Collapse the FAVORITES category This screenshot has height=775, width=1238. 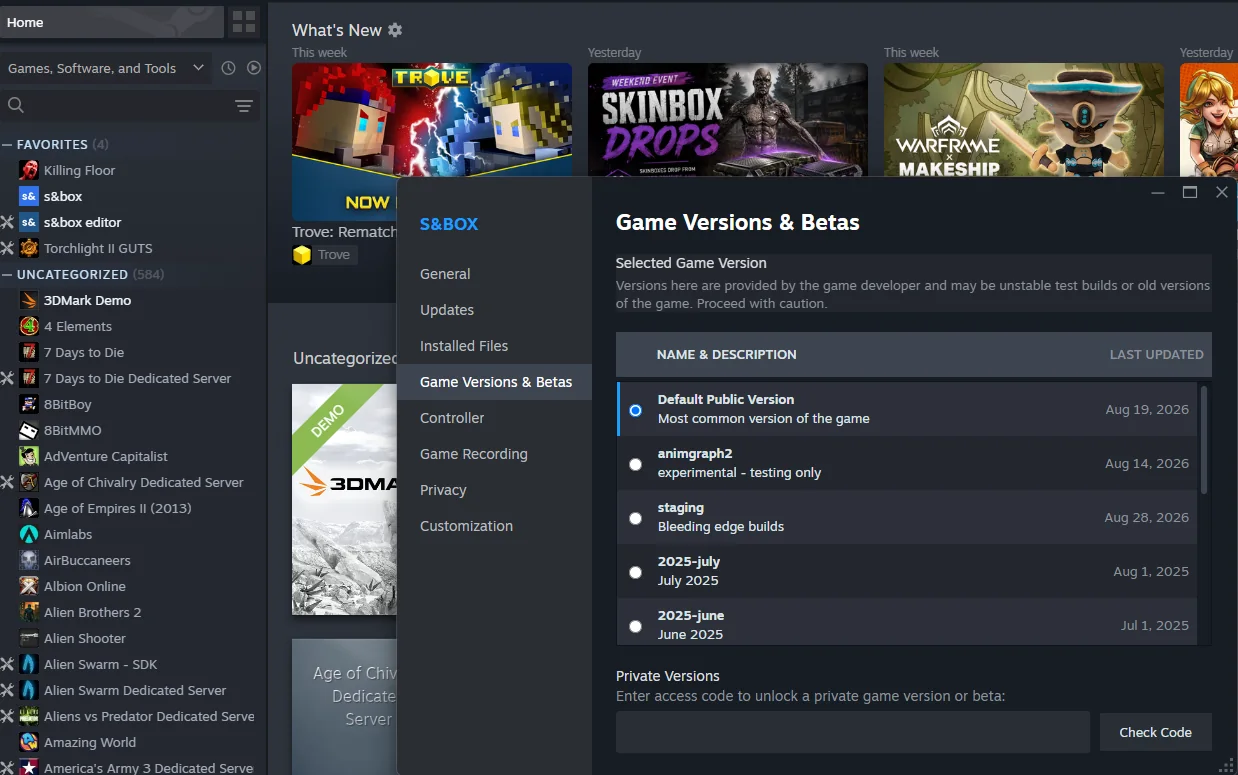tap(7, 144)
